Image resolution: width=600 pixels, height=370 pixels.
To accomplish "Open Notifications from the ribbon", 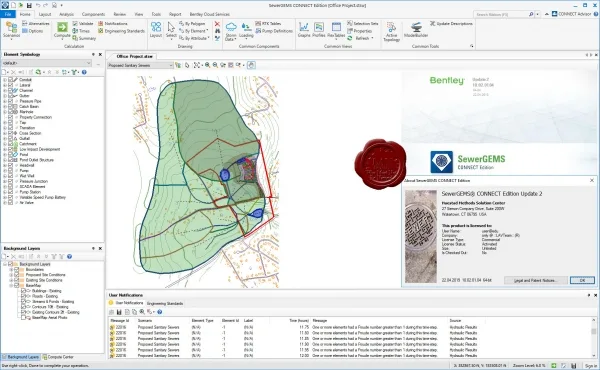I will pos(112,24).
